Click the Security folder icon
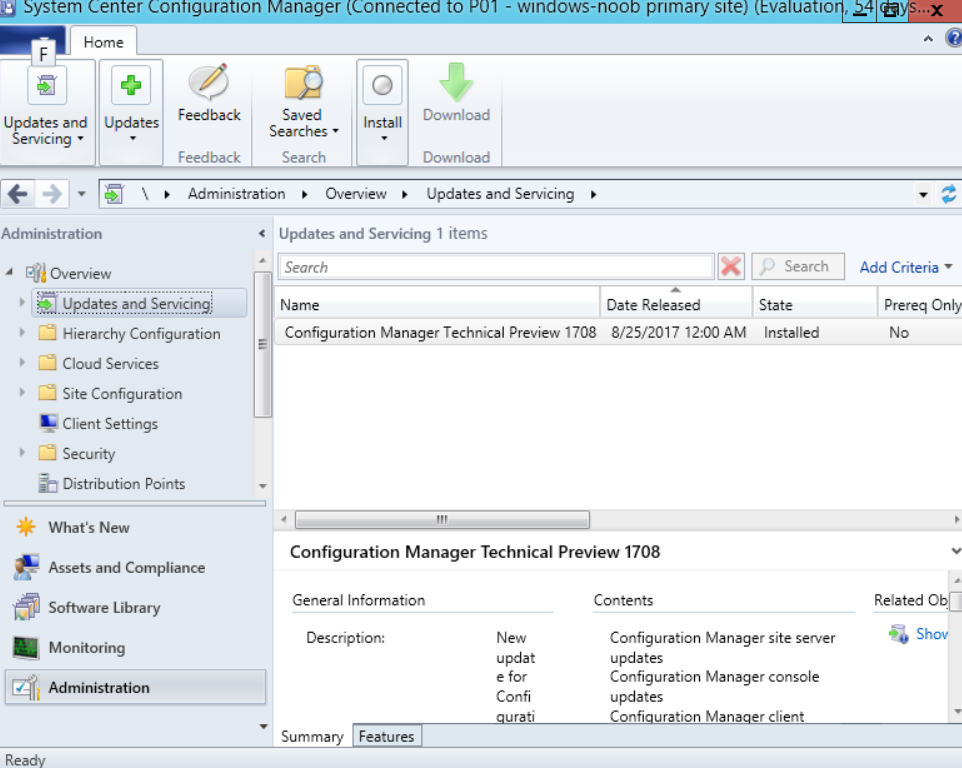This screenshot has width=962, height=768. click(47, 453)
